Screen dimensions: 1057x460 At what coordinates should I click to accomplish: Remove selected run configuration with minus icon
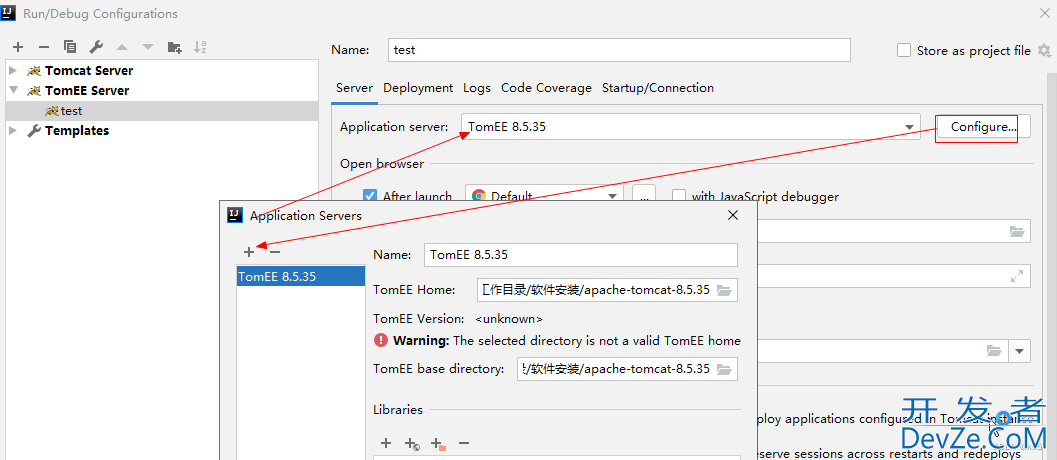click(x=44, y=47)
